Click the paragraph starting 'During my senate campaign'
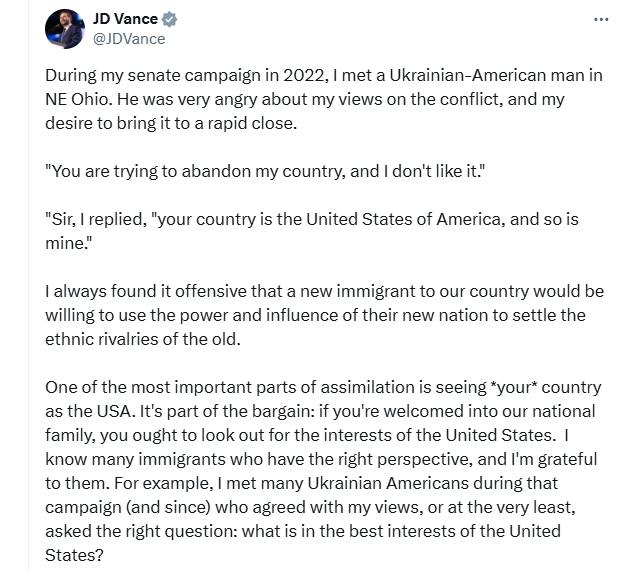Screen dimensions: 623x570 pyautogui.click(x=324, y=99)
